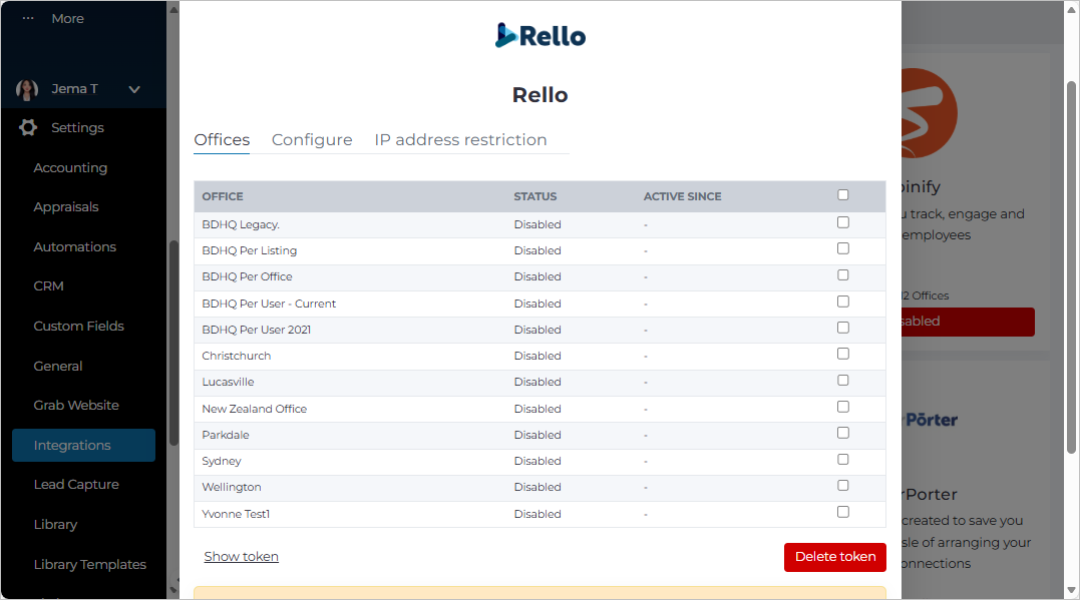Click the Rello logo at top
Screen dimensions: 1080x600
point(540,36)
